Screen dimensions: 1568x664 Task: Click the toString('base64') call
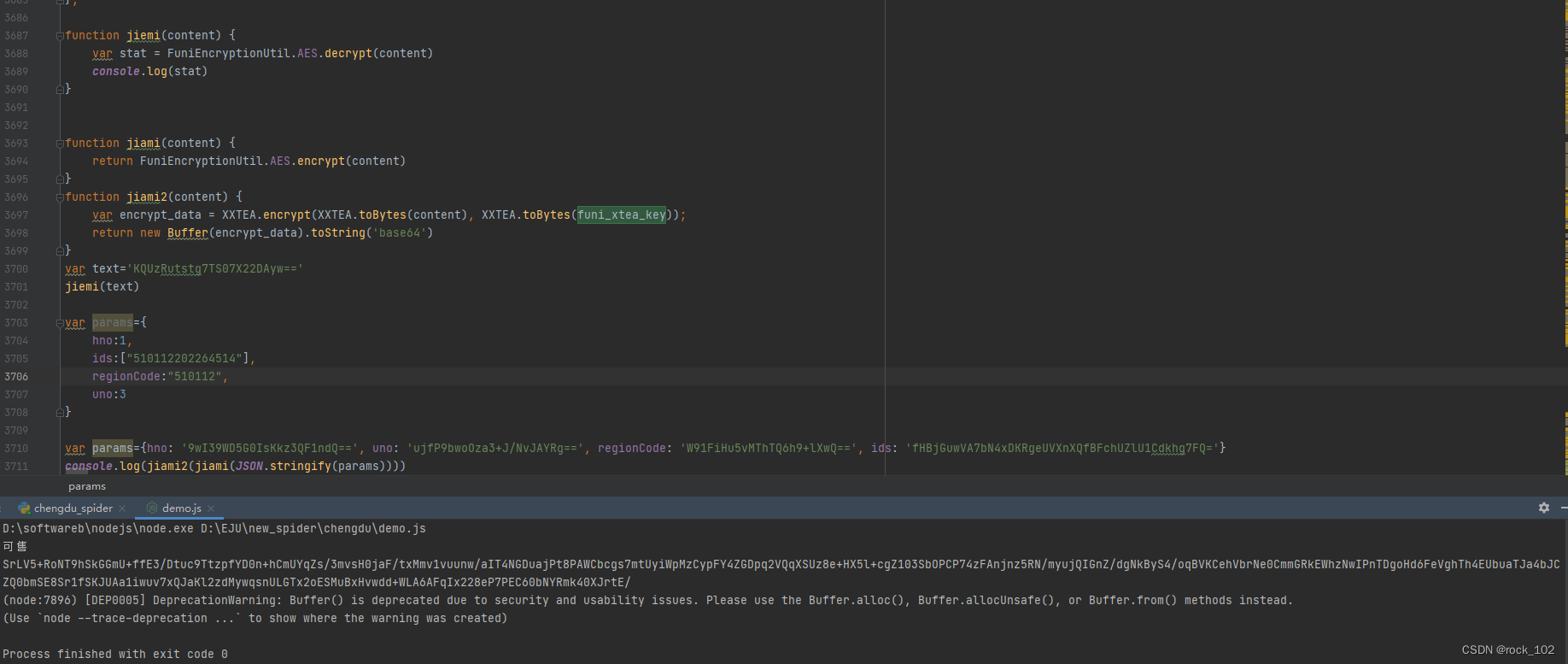click(372, 233)
